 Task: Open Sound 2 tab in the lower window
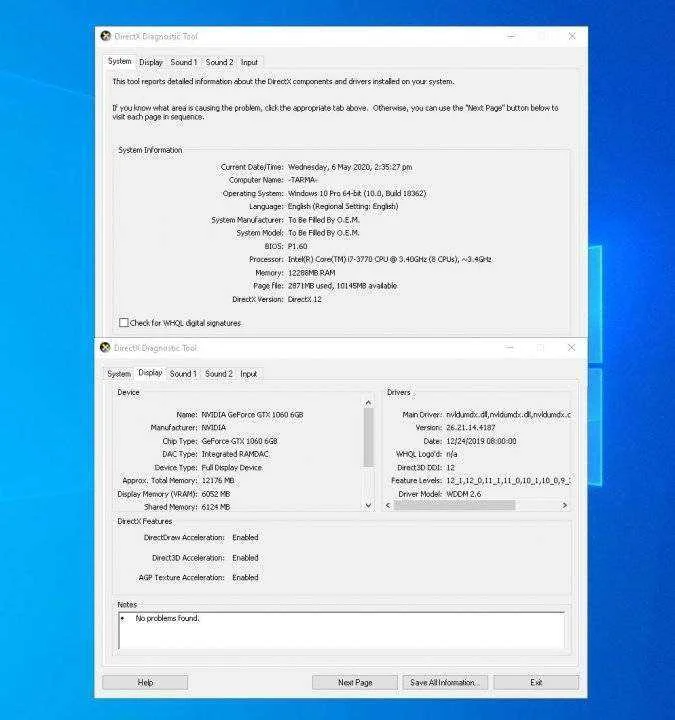[x=219, y=374]
